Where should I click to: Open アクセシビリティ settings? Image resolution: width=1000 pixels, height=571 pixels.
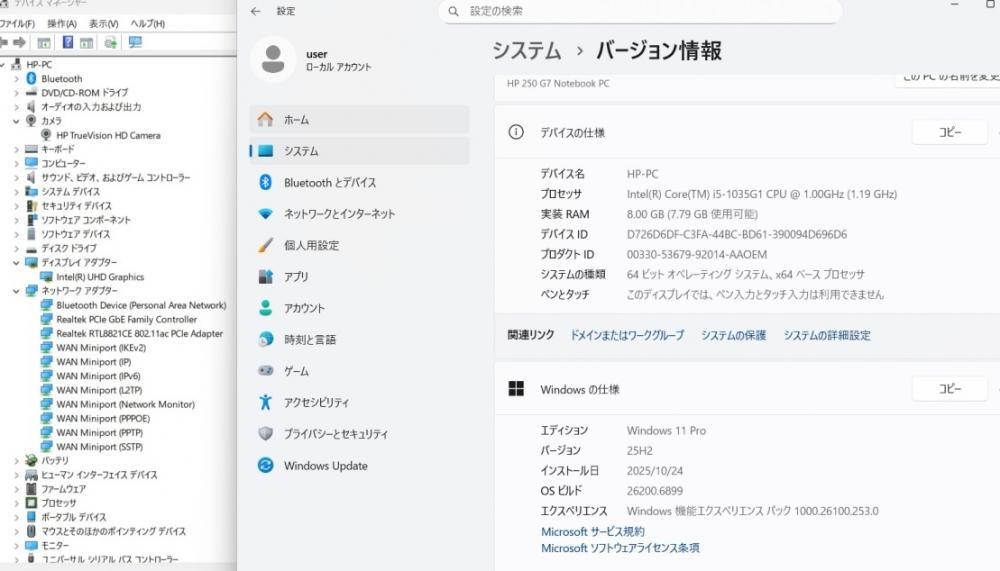(360, 403)
